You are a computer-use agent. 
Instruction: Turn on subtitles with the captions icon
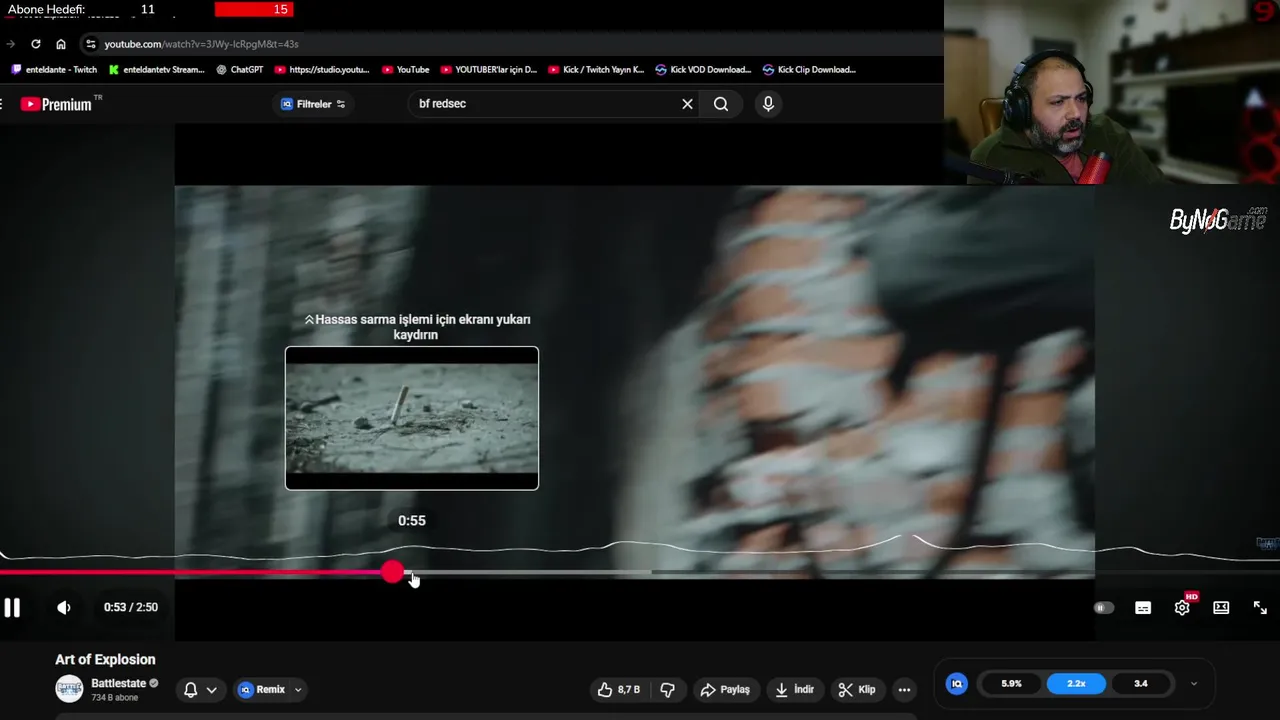point(1143,608)
